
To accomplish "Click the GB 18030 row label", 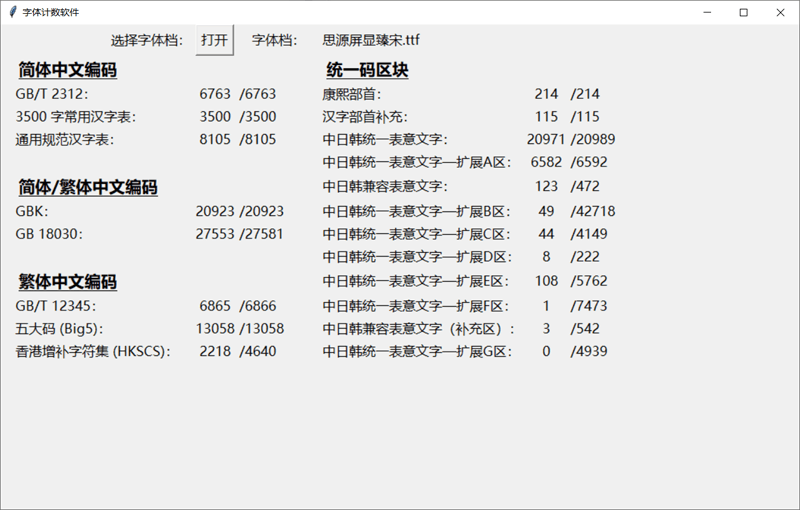I will point(49,234).
